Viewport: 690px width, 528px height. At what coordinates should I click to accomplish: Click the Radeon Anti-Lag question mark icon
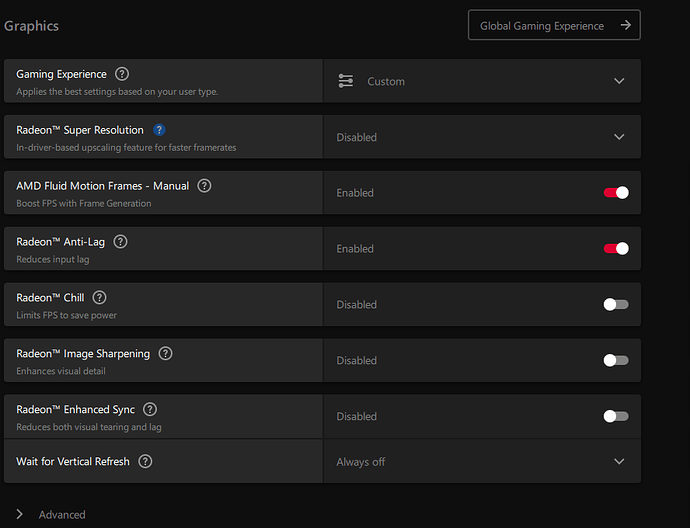point(120,242)
